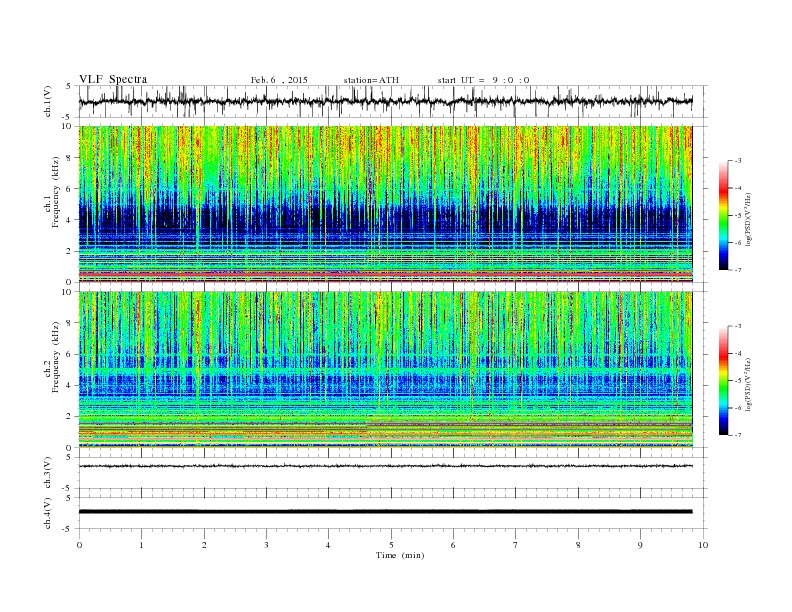This screenshot has height=612, width=792.
Task: Click the time axis tick label "7"
Action: click(x=516, y=545)
